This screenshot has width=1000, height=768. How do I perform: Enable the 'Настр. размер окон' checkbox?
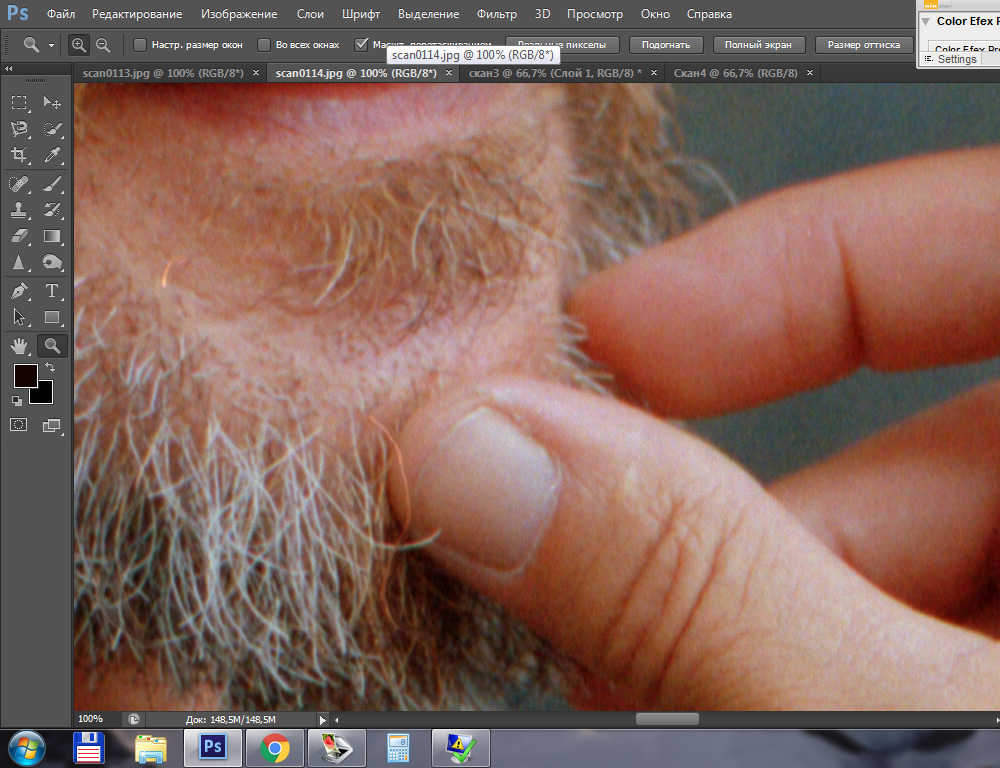[140, 45]
